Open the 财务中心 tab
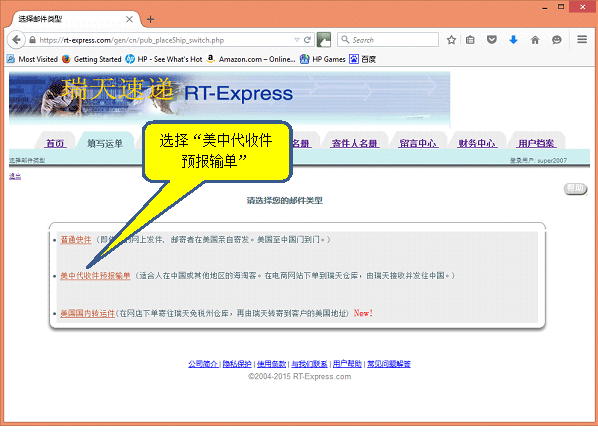Screen dimensions: 598x443 [477, 143]
